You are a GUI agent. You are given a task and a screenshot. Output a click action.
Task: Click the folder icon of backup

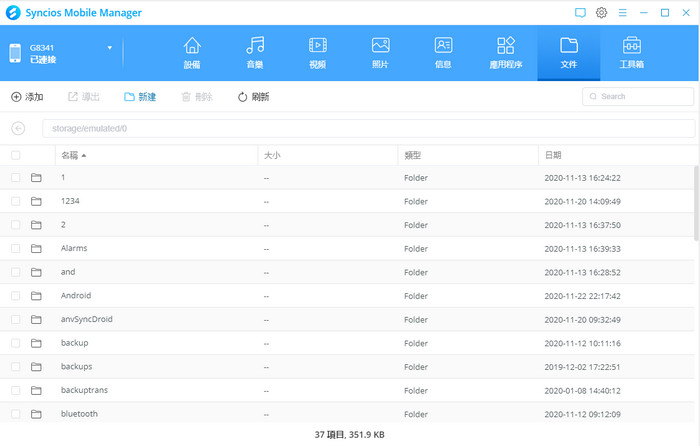[36, 343]
